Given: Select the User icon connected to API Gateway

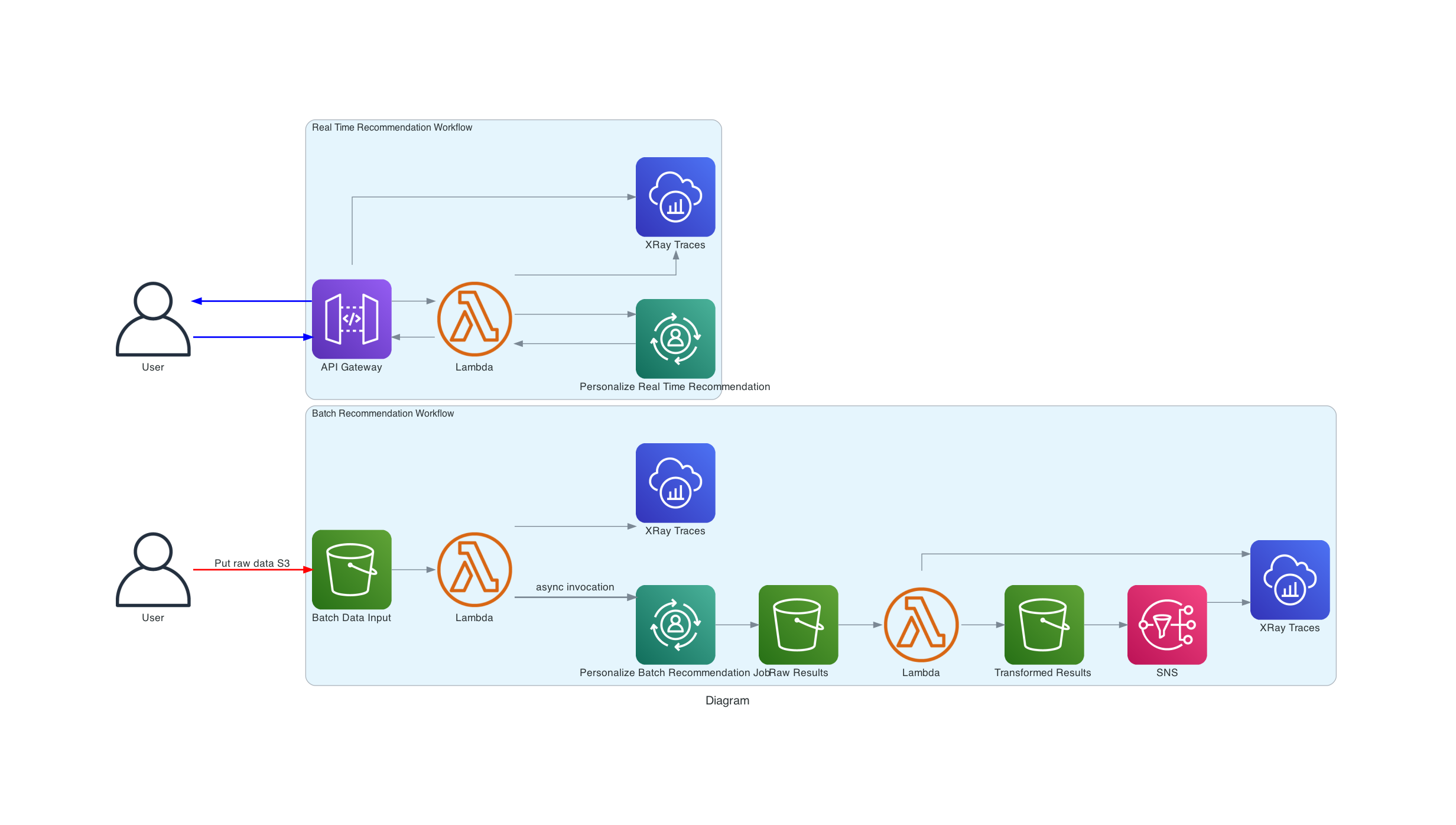Looking at the screenshot, I should [x=153, y=319].
